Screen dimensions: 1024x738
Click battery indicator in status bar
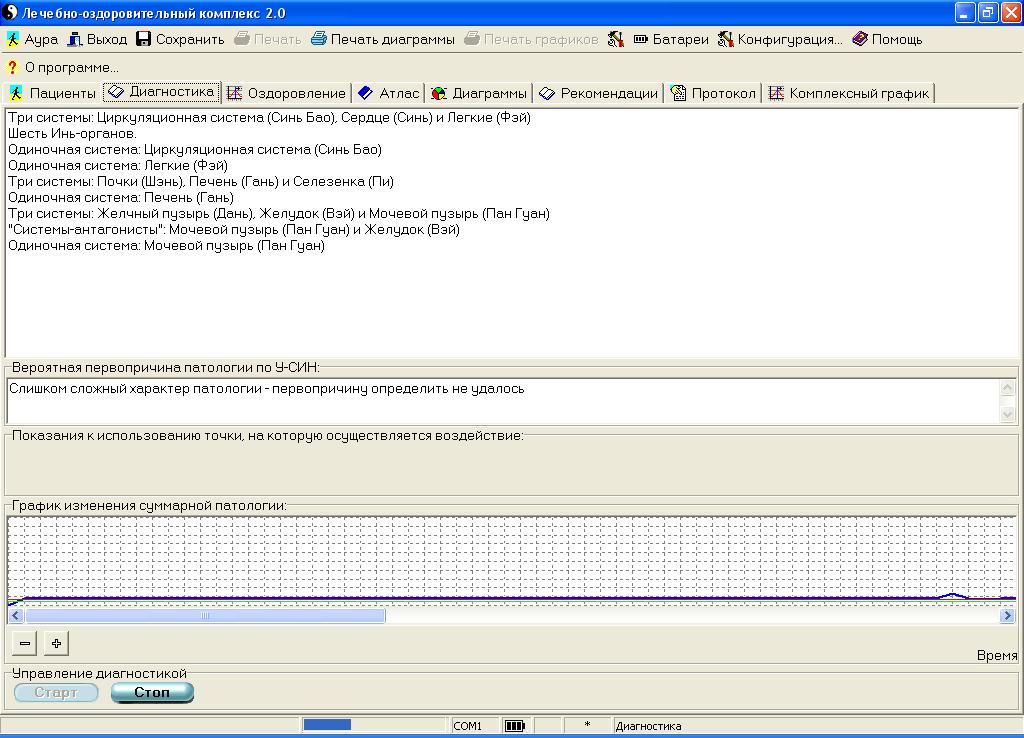click(514, 726)
